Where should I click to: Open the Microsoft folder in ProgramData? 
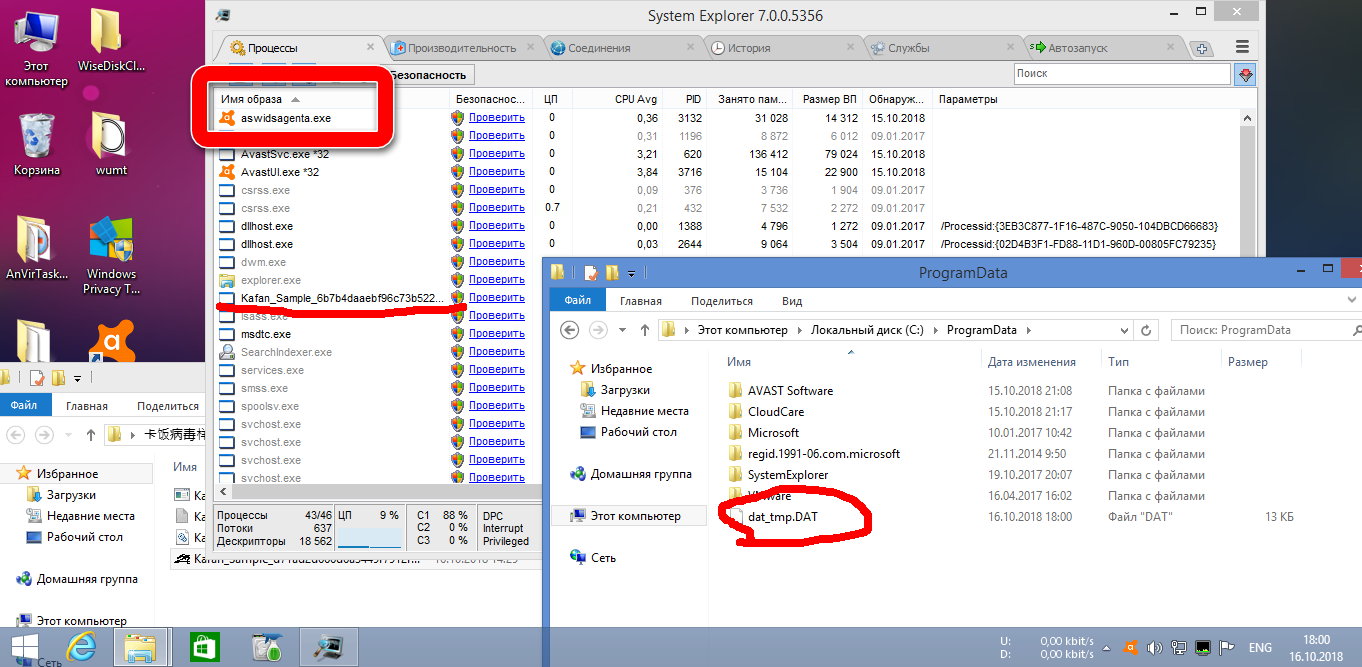[773, 433]
